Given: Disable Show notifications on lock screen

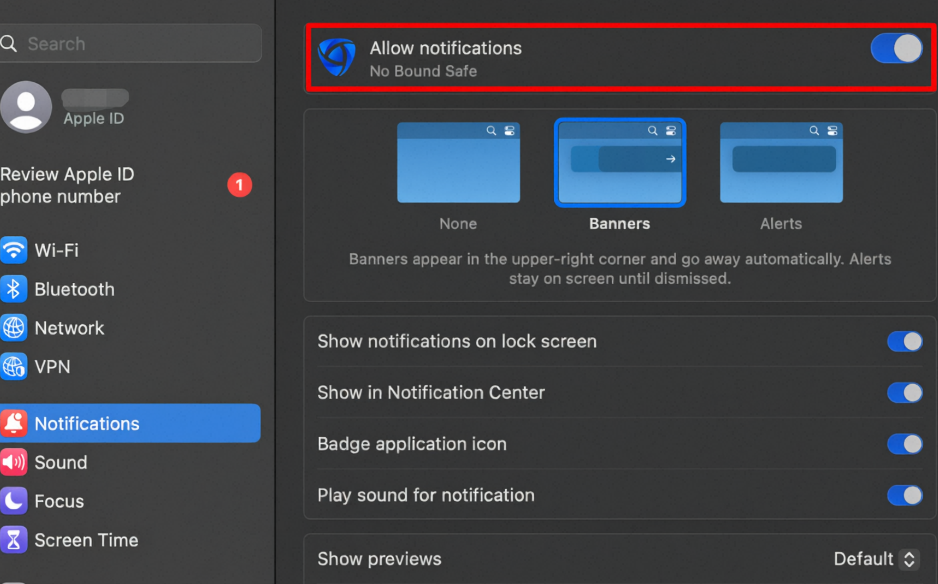Looking at the screenshot, I should 904,341.
